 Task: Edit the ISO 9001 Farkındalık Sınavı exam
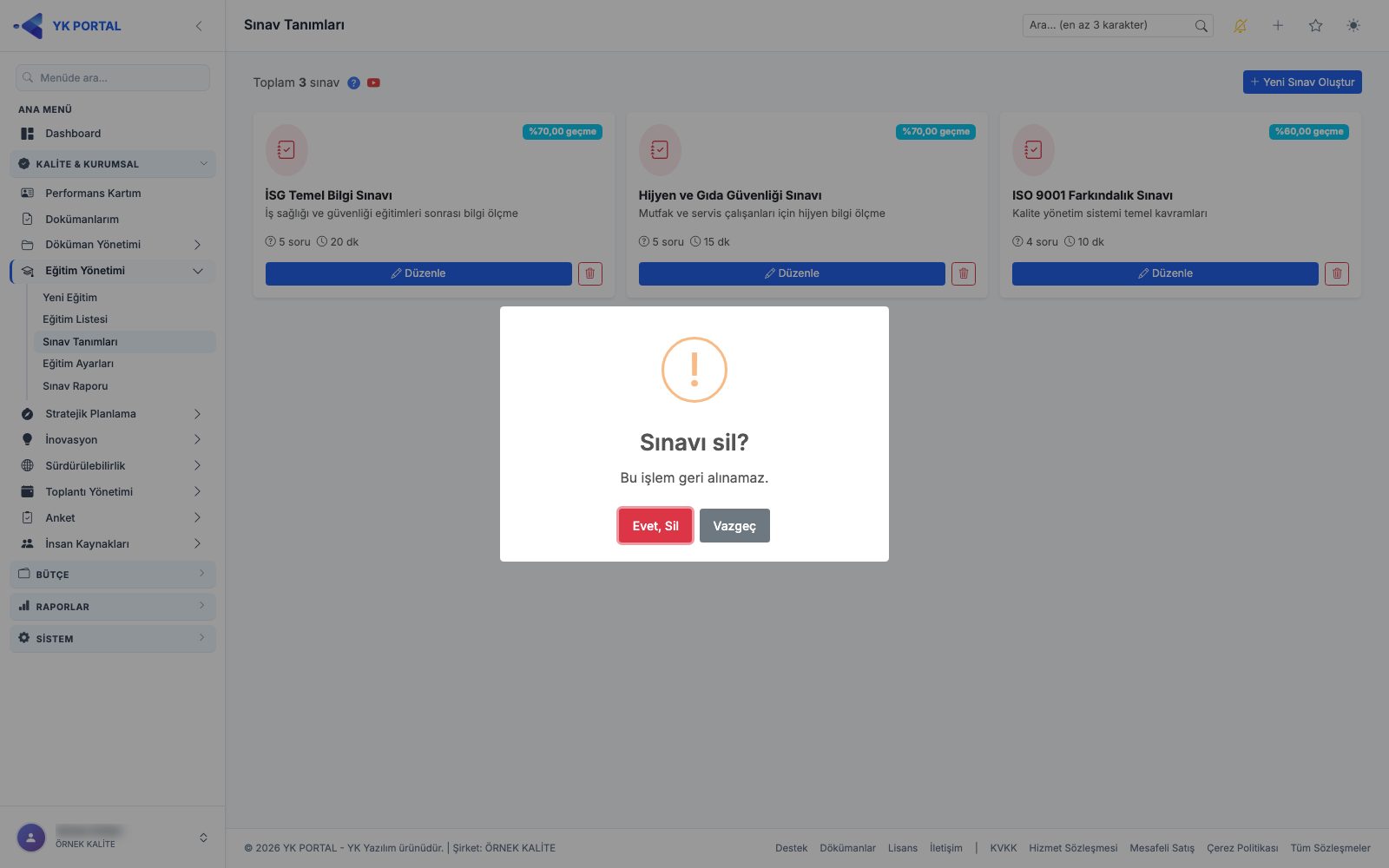coord(1165,273)
